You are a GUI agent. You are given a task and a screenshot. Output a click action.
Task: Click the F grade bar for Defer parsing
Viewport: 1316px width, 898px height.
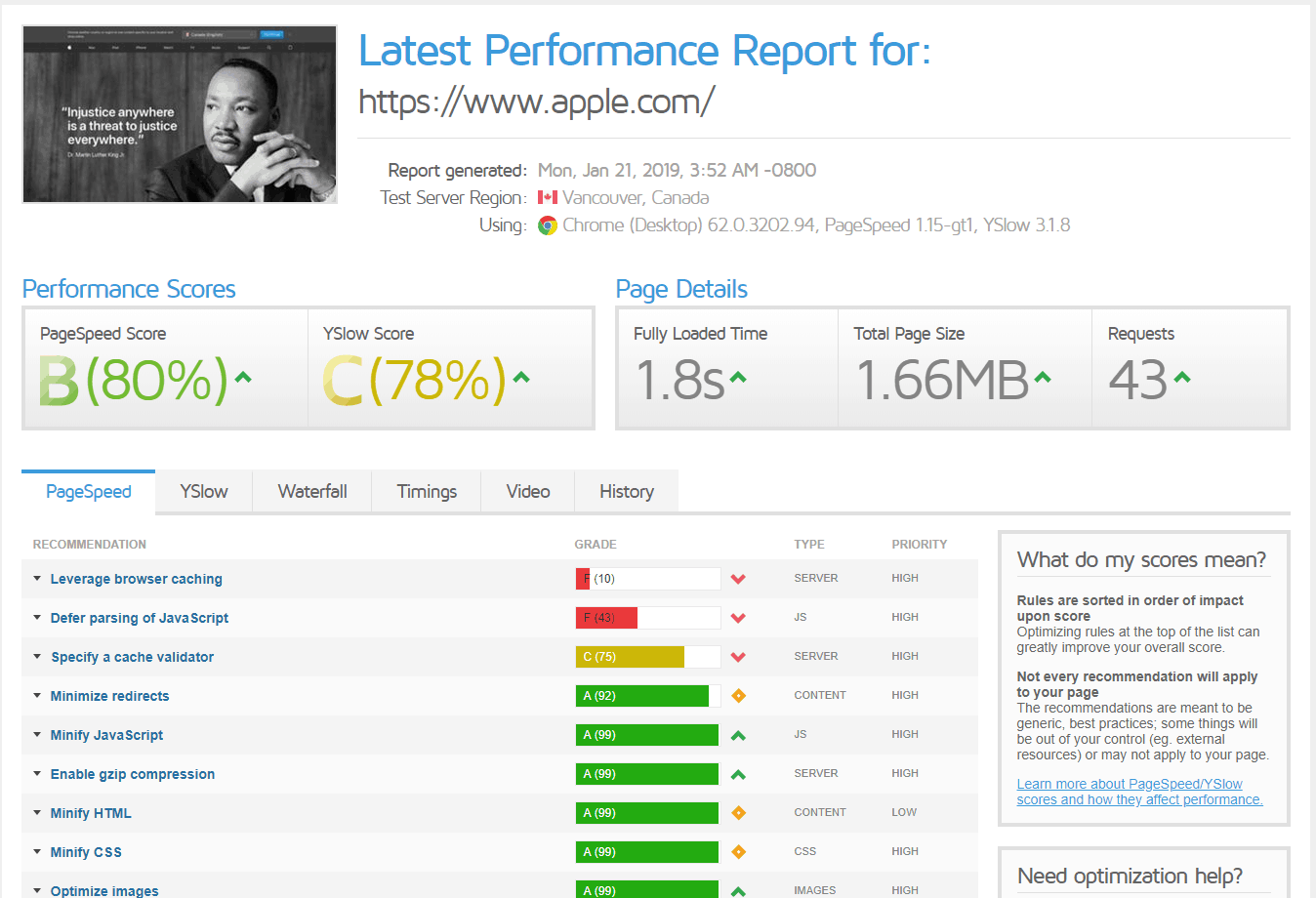pyautogui.click(x=605, y=617)
